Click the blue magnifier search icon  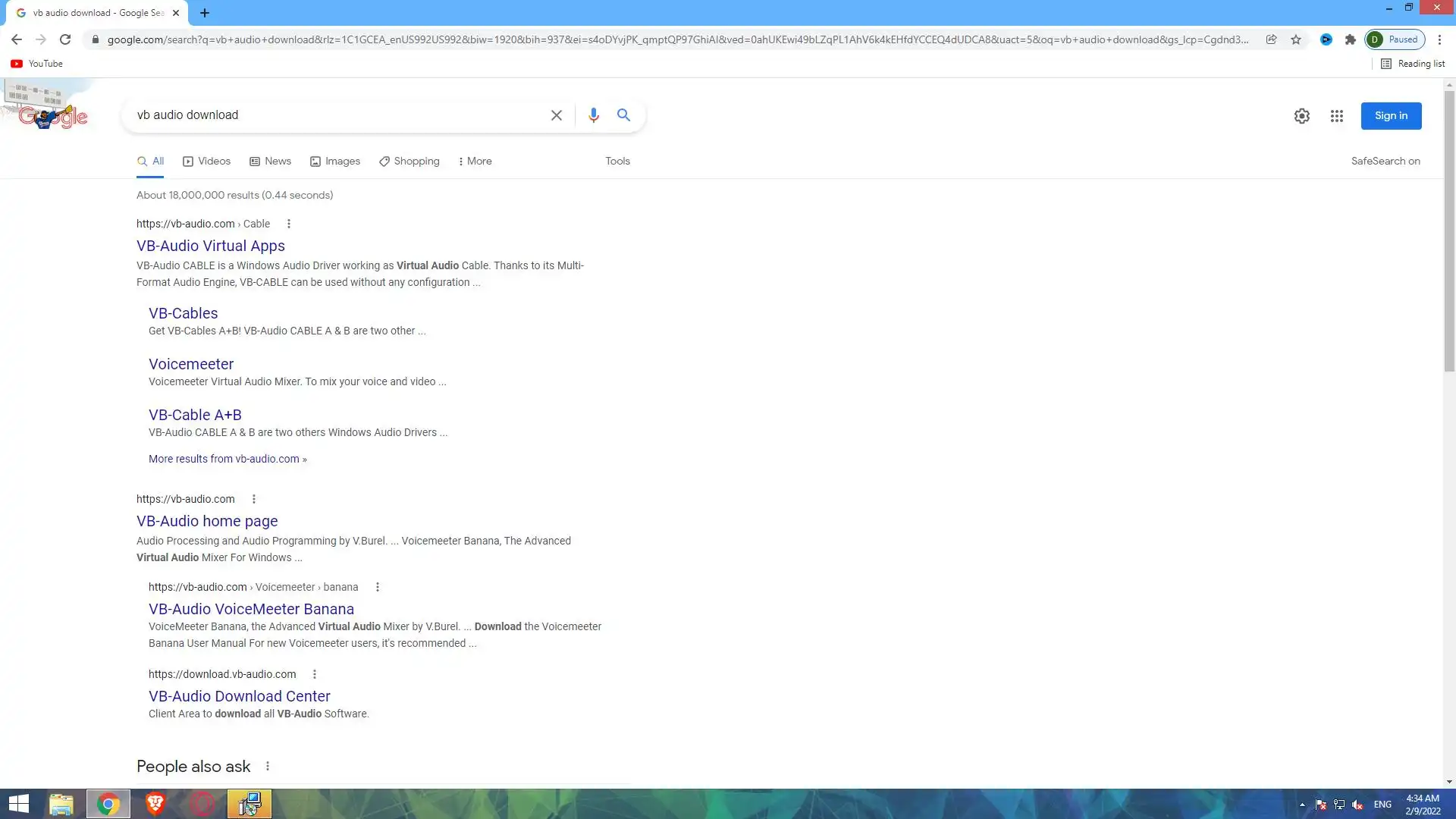click(x=623, y=115)
